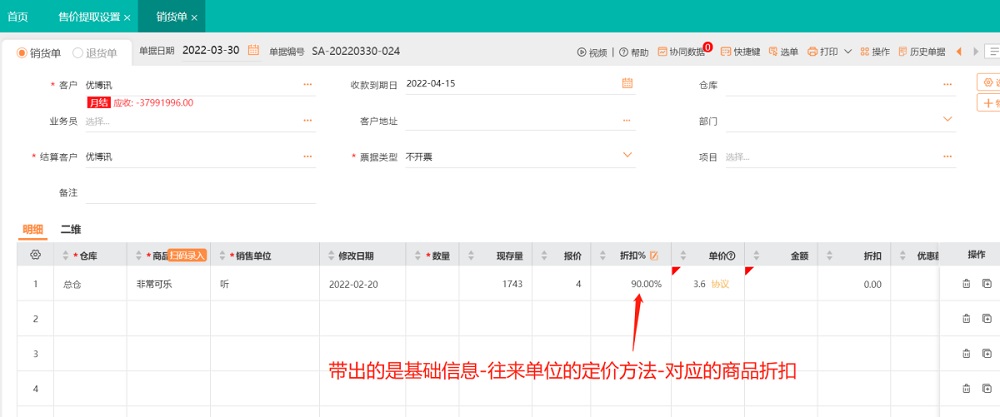1000x417 pixels.
Task: Delete row 4 with the trash icon
Action: pos(966,388)
